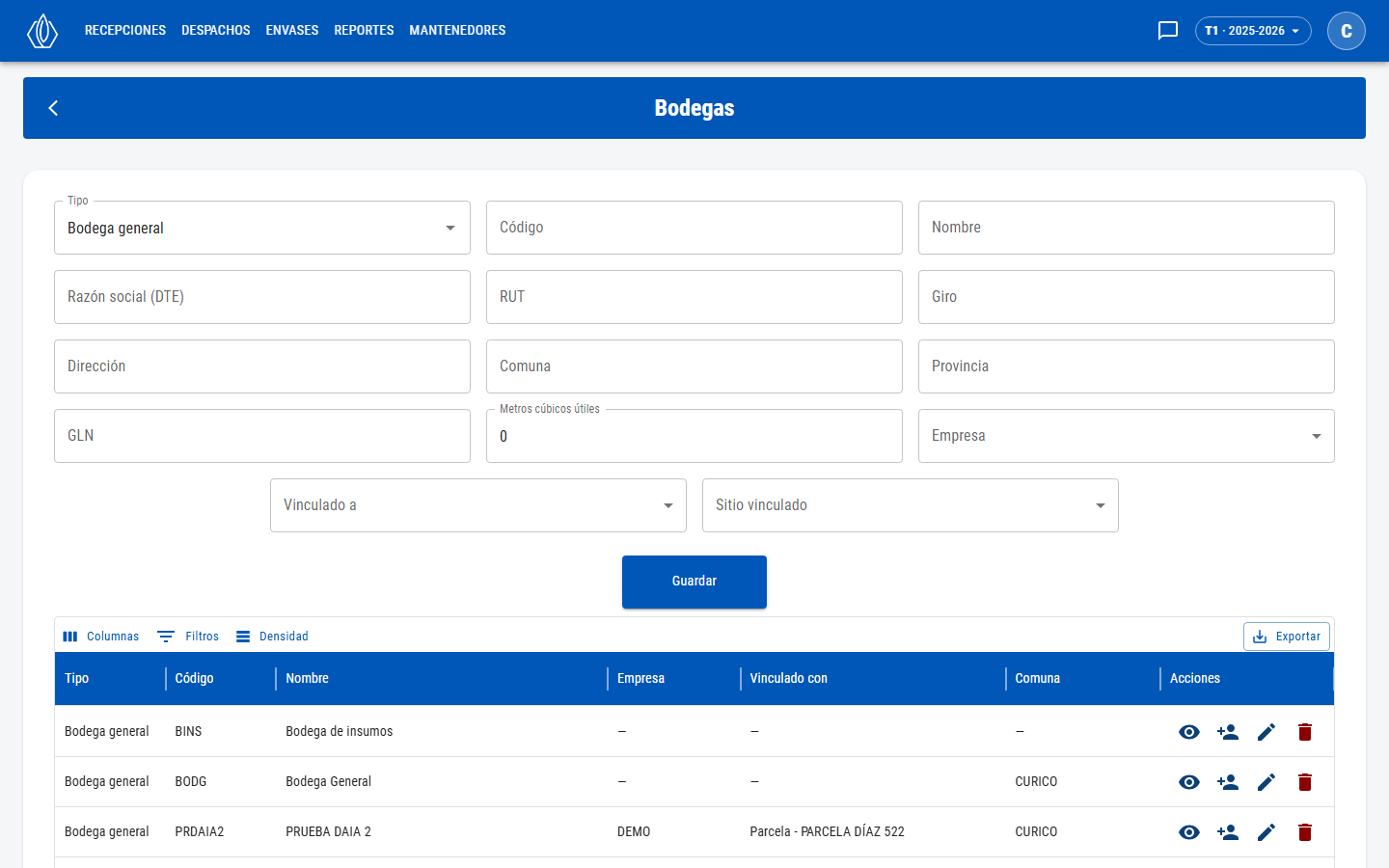The image size is (1389, 868).
Task: Open the chat messages icon
Action: (x=1168, y=31)
